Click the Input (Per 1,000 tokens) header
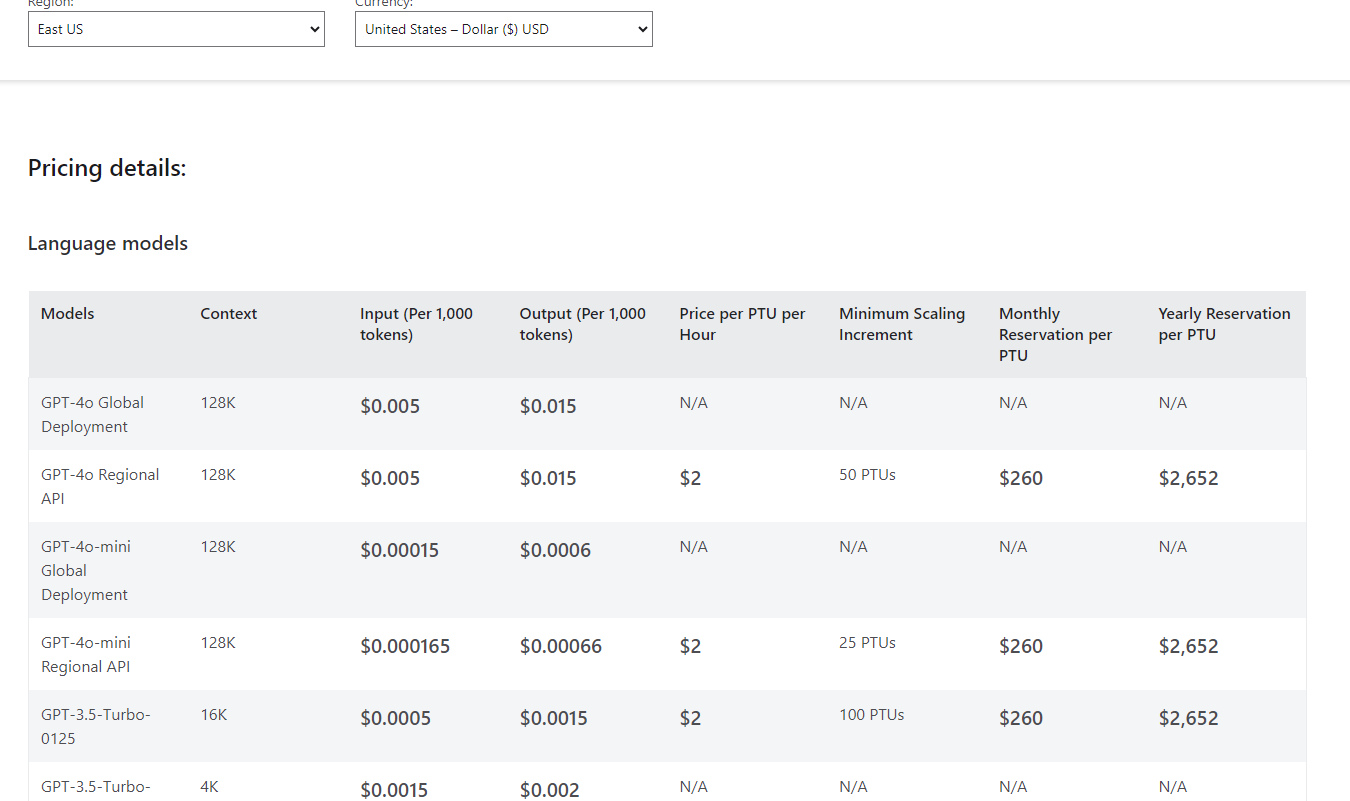This screenshot has height=801, width=1350. tap(416, 324)
